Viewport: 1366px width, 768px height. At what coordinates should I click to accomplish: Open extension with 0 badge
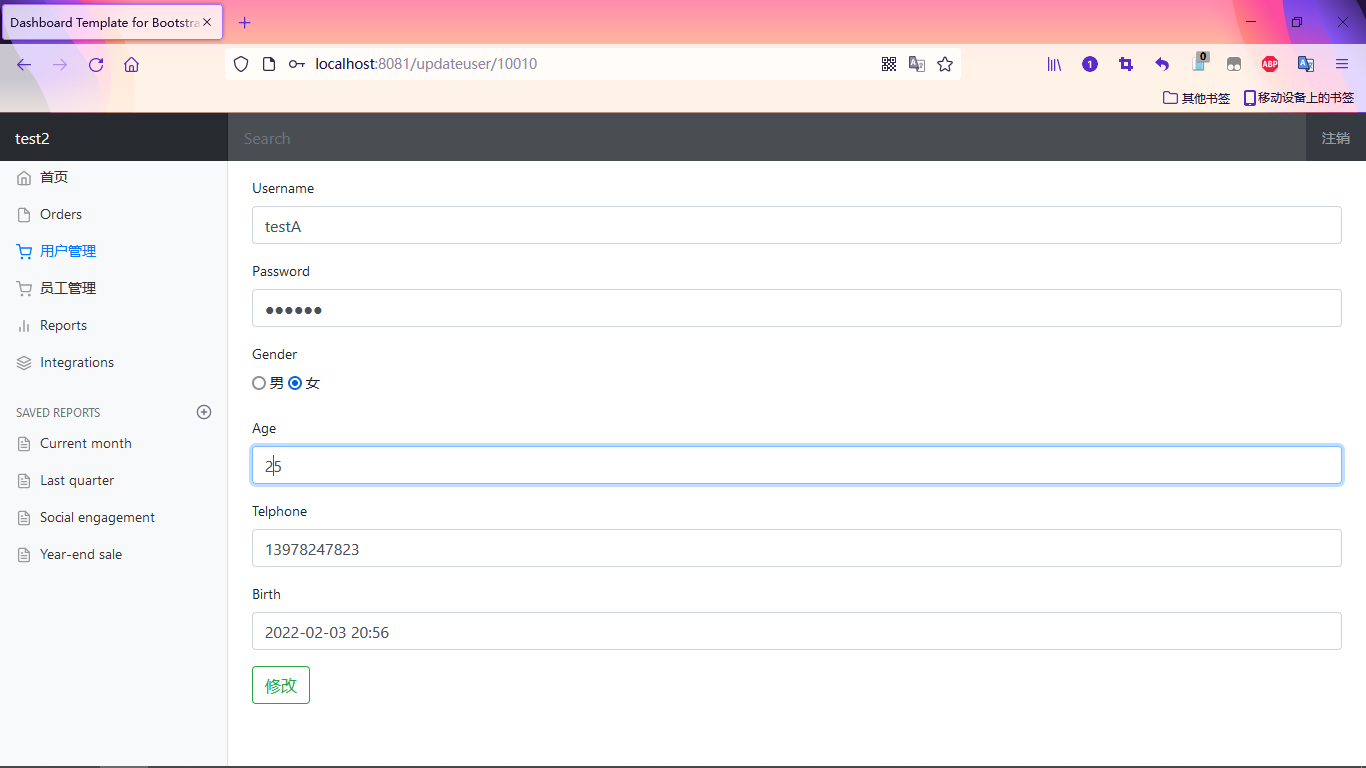(1199, 62)
